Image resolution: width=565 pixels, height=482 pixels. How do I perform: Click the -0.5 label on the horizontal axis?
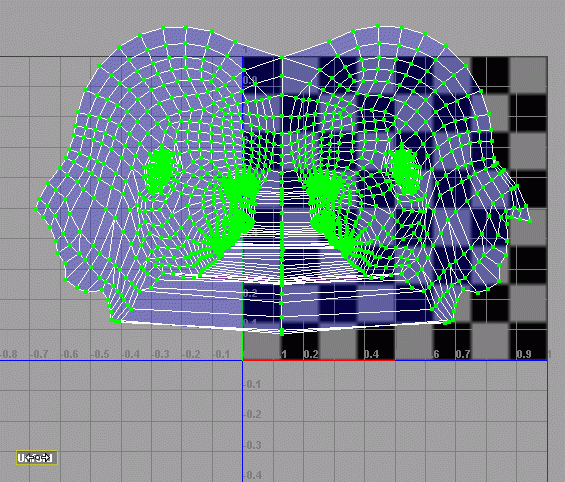99,354
